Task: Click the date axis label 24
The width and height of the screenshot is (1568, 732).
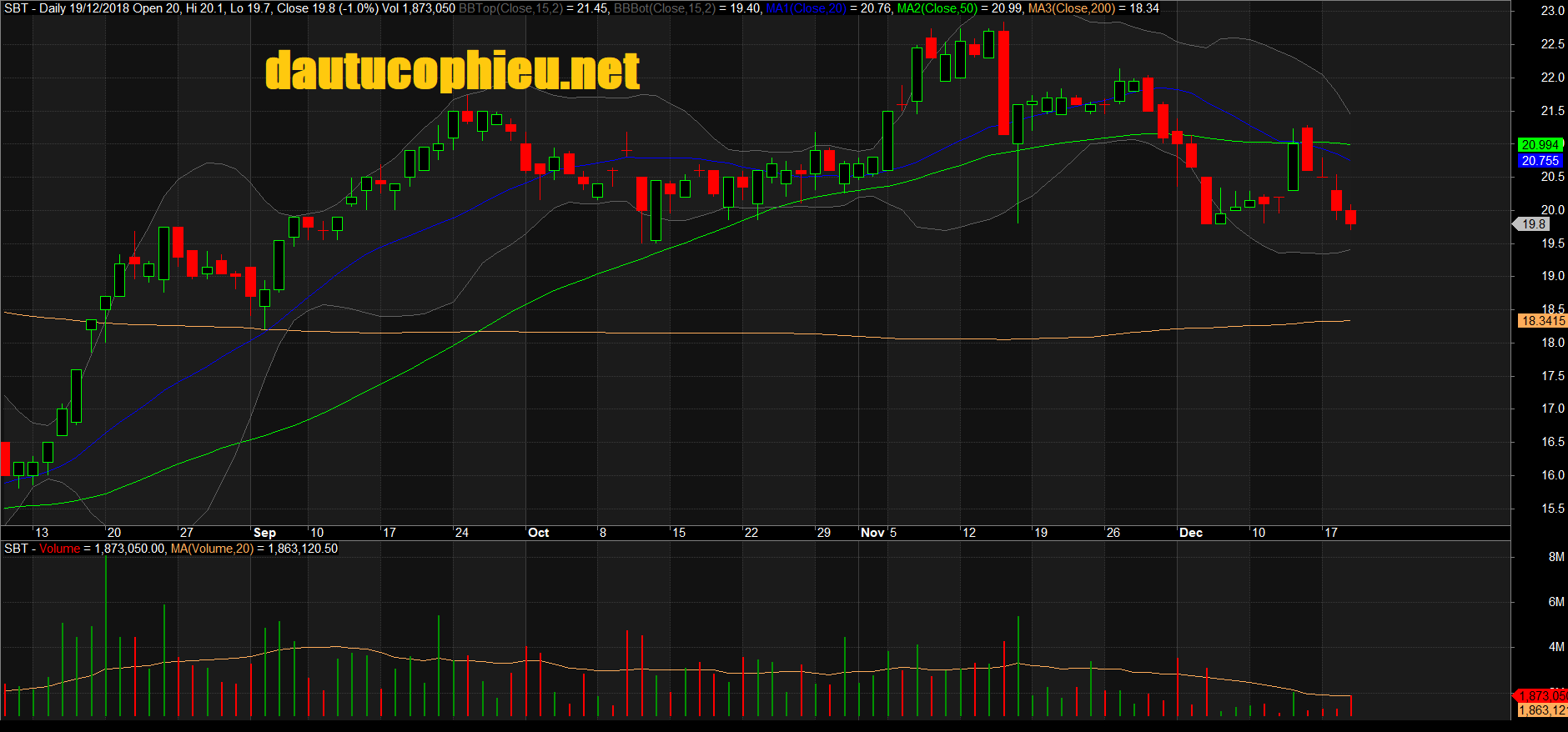Action: click(x=461, y=533)
